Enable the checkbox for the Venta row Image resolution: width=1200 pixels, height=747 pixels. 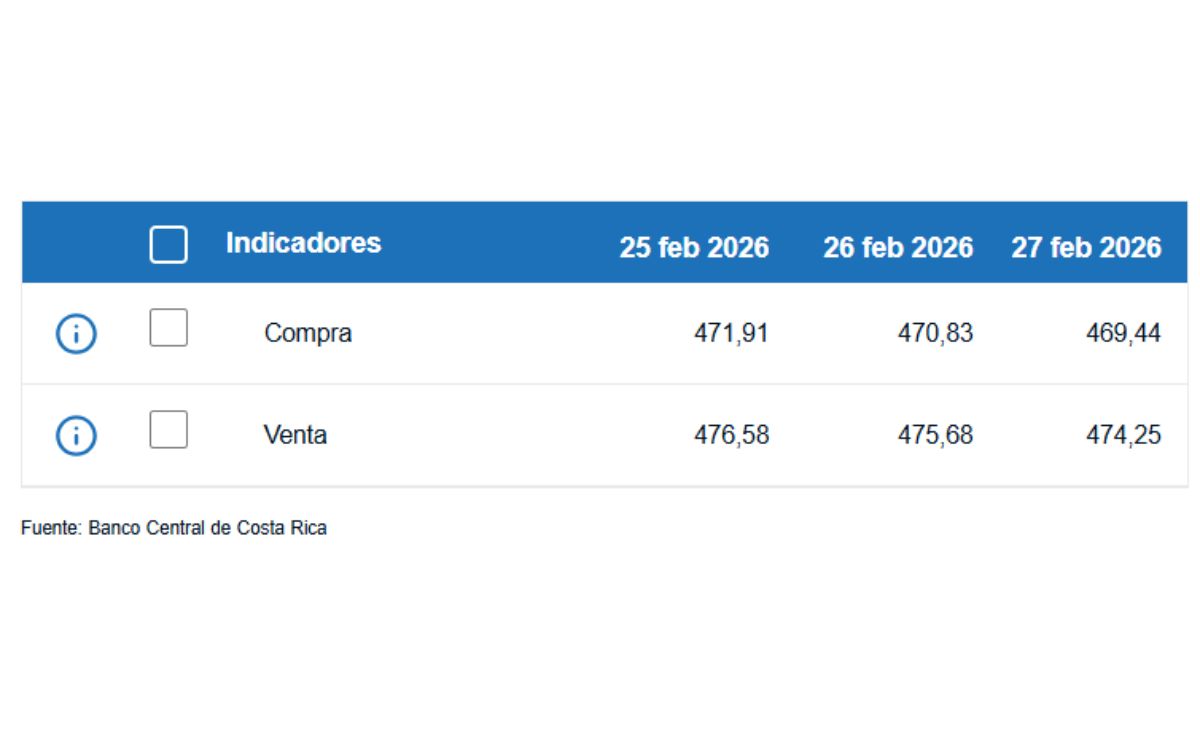[168, 431]
